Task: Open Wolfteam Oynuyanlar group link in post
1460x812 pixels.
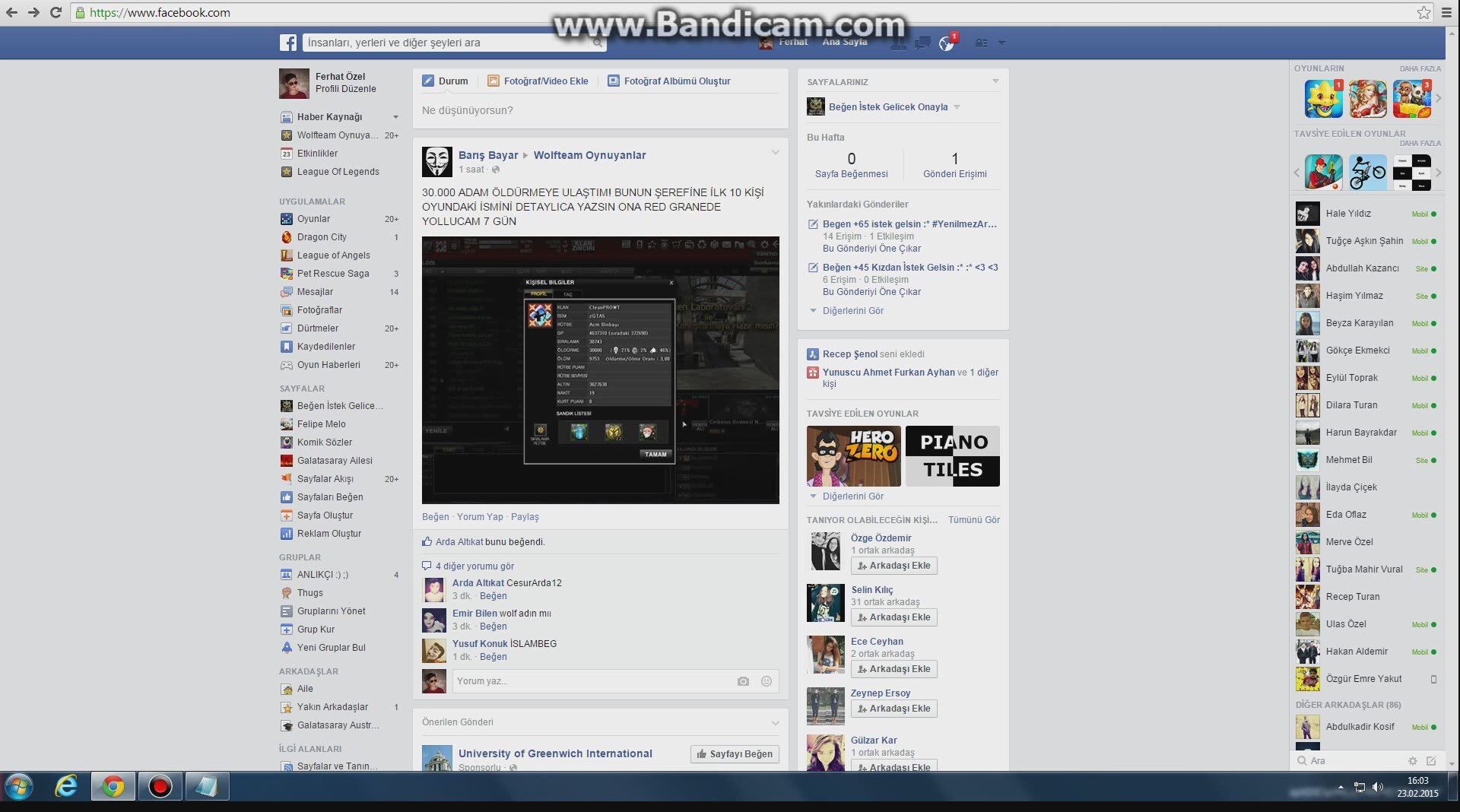Action: (590, 155)
